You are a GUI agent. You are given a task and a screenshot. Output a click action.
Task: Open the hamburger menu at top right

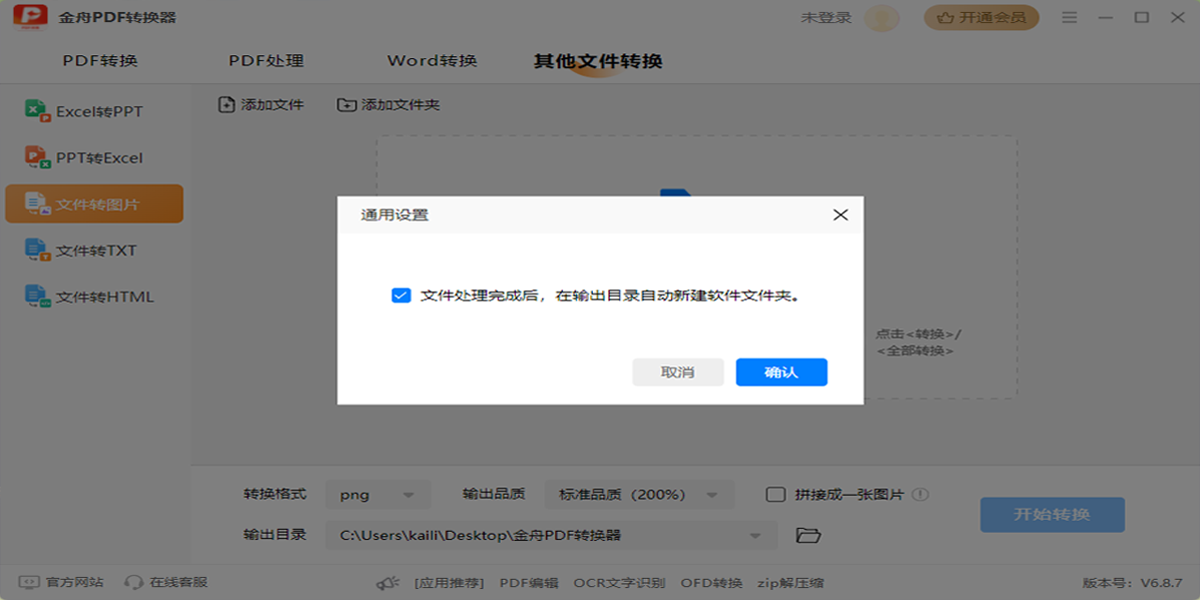click(1069, 17)
